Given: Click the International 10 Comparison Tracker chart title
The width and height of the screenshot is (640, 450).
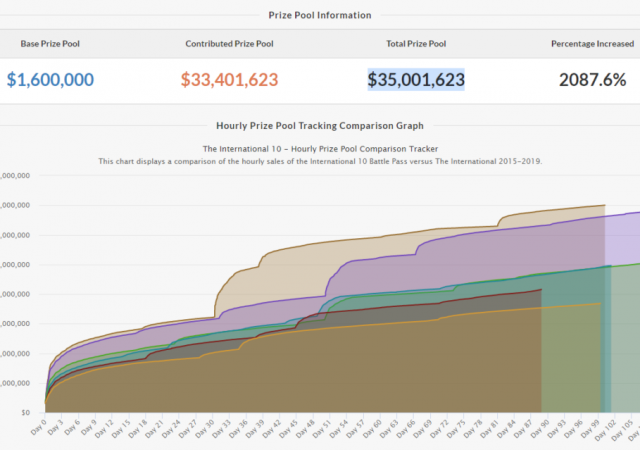Looking at the screenshot, I should pos(320,148).
